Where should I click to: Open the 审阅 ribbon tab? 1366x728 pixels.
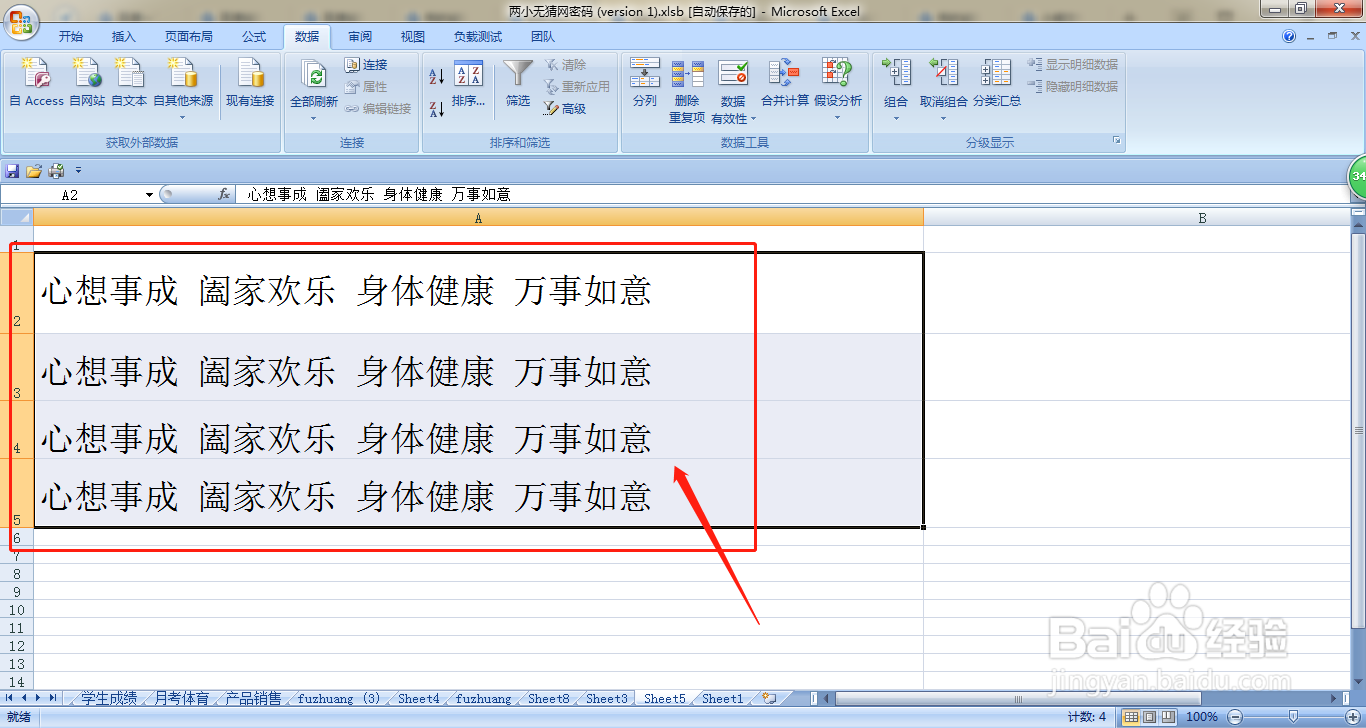click(360, 37)
